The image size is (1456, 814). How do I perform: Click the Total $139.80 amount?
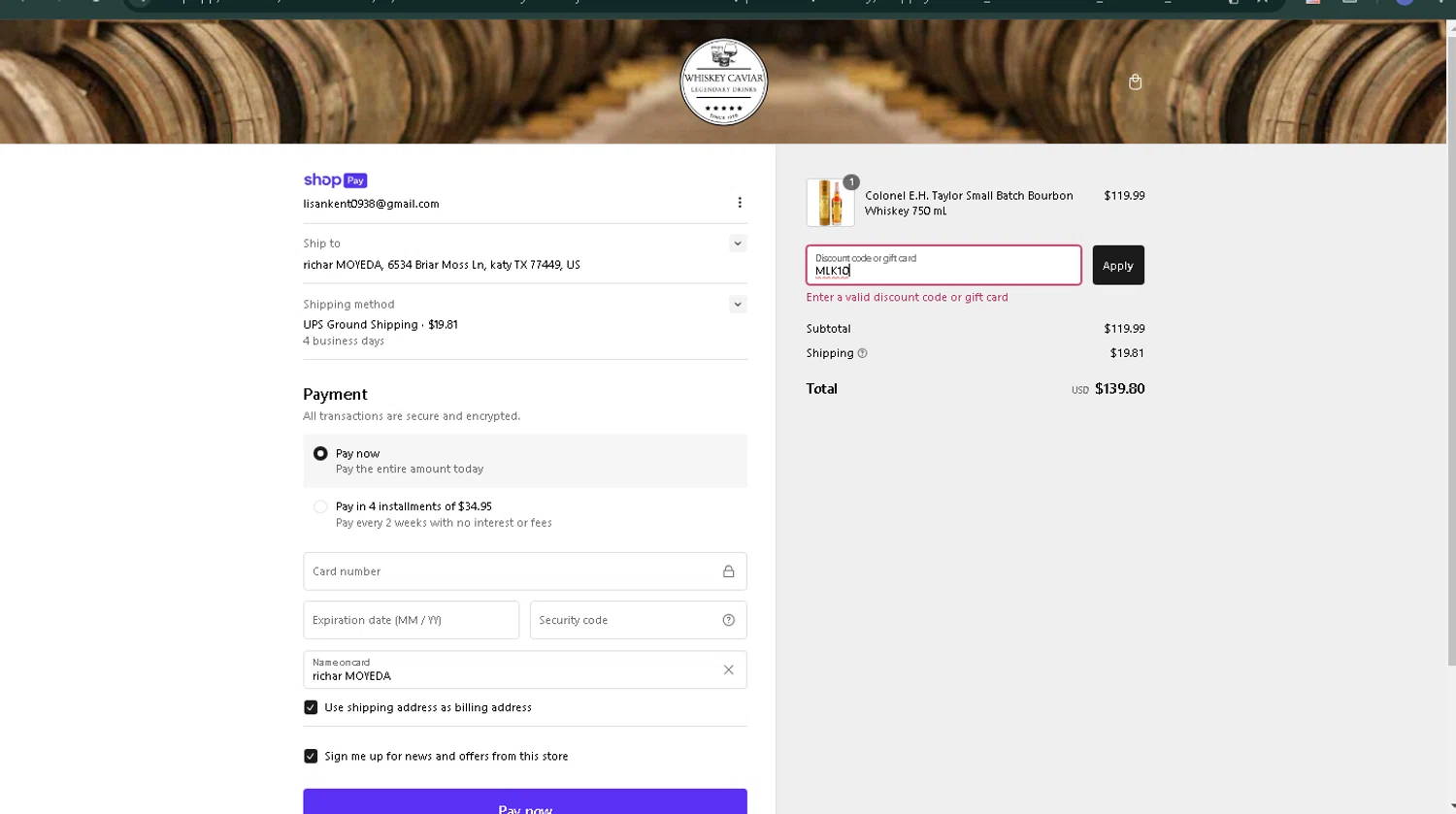coord(1119,389)
